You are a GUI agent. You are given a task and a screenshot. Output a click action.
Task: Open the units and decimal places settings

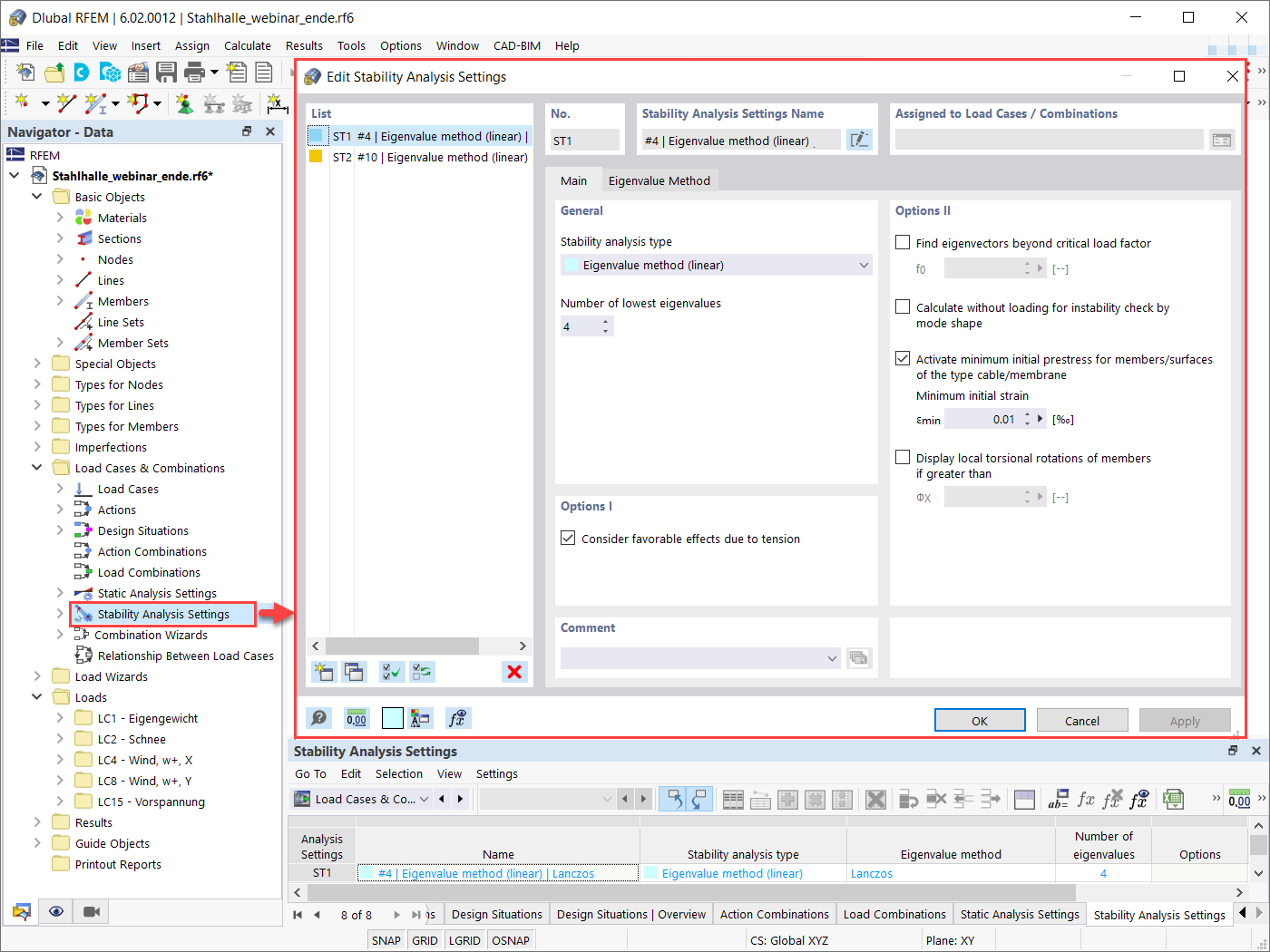pos(357,717)
